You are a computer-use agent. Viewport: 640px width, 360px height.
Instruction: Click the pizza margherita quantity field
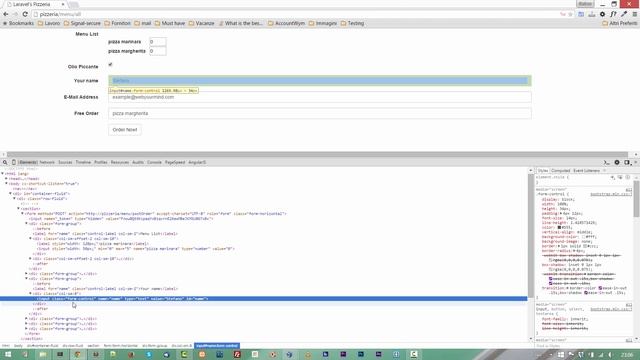tap(158, 51)
